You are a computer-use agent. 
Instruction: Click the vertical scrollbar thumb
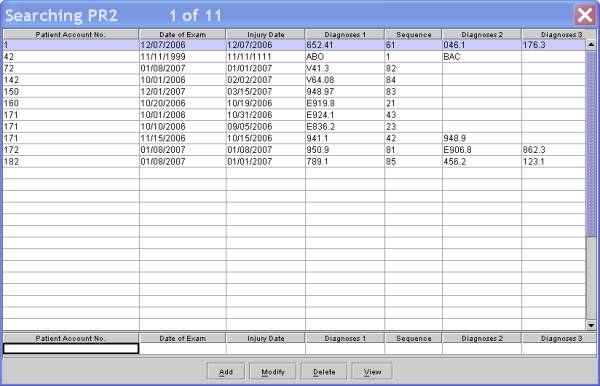591,144
